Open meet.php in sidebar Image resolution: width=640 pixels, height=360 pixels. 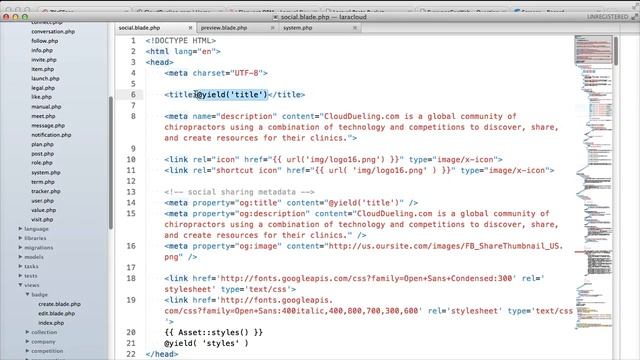tap(43, 116)
